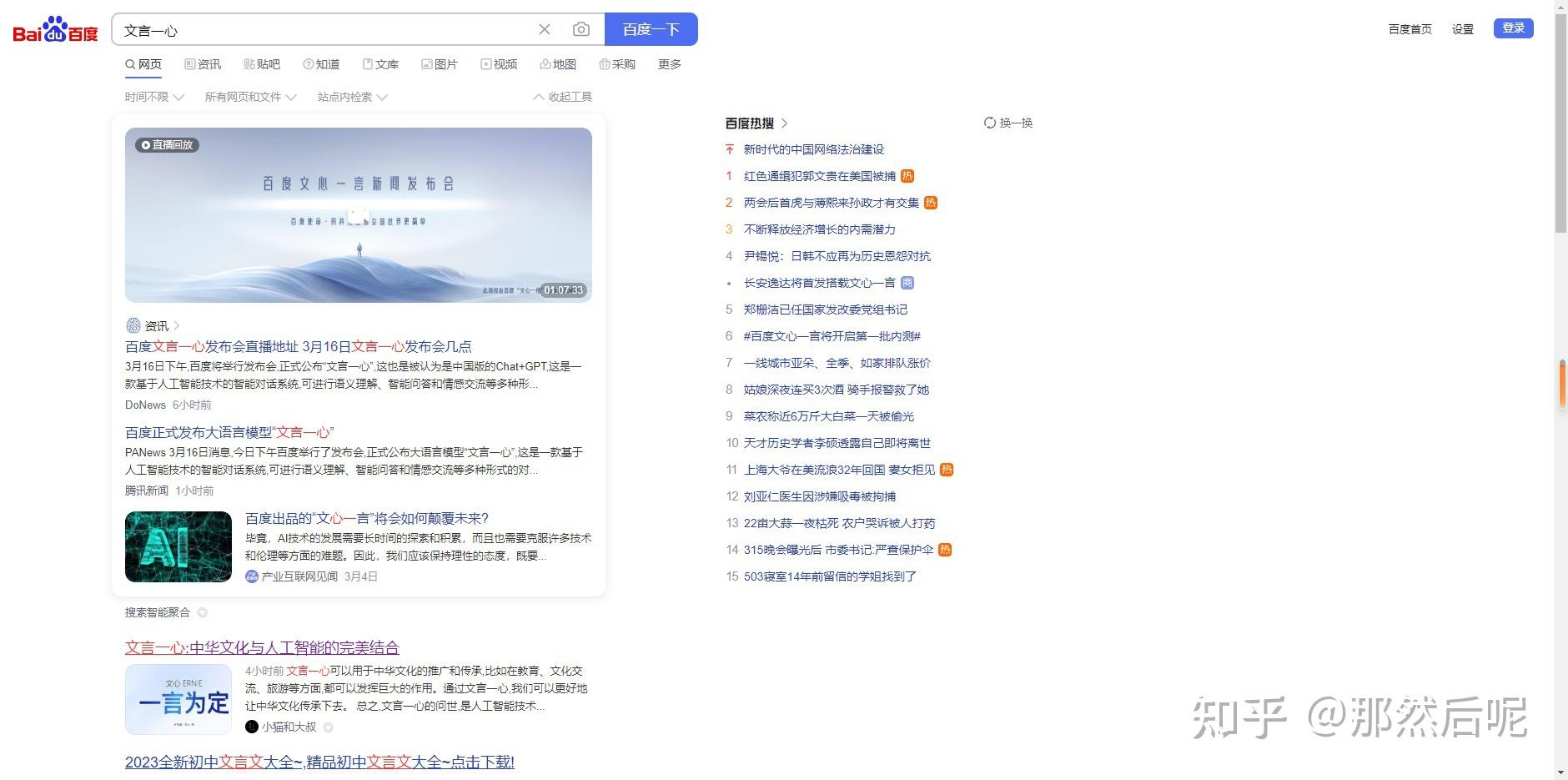Open the 采购 tab
Image resolution: width=1568 pixels, height=780 pixels.
tap(617, 64)
